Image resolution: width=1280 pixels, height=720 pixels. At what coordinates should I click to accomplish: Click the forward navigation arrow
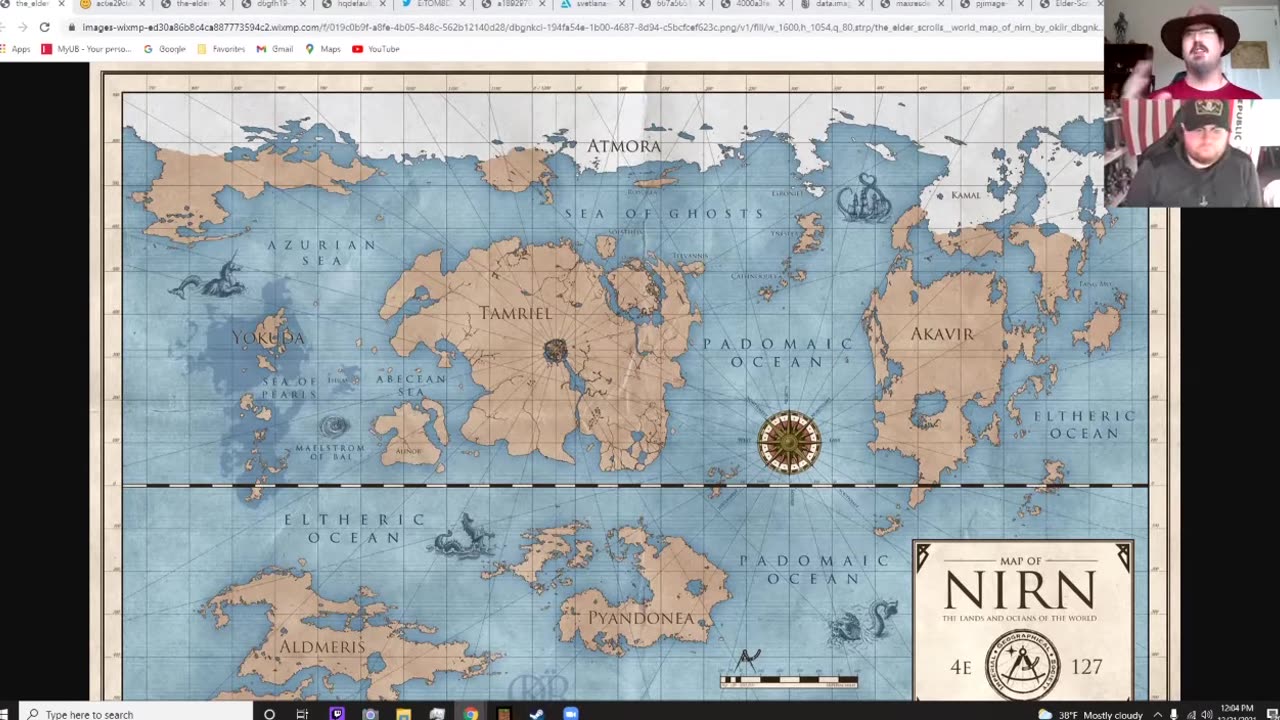(22, 27)
